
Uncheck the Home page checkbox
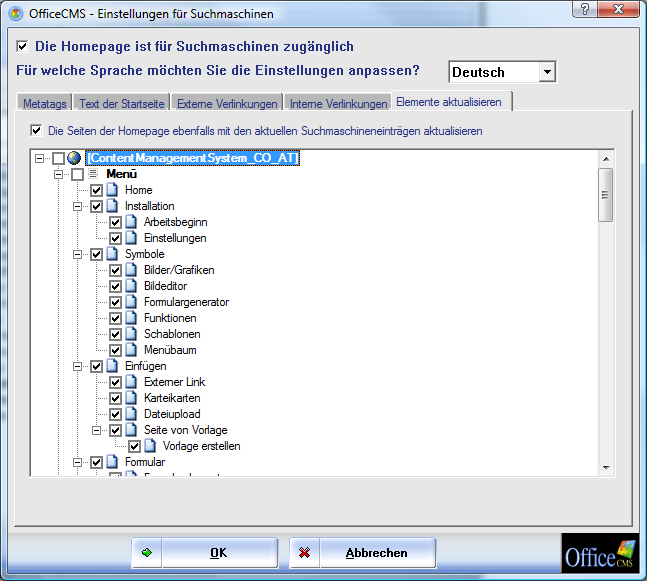(96, 190)
